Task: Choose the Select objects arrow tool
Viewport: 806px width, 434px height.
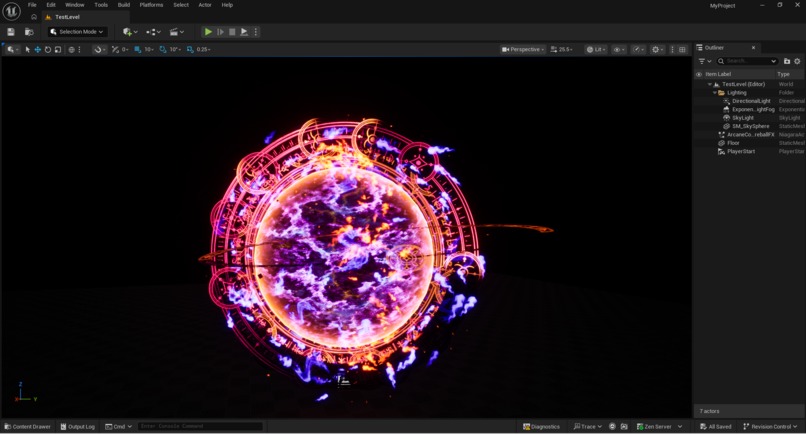Action: point(28,49)
